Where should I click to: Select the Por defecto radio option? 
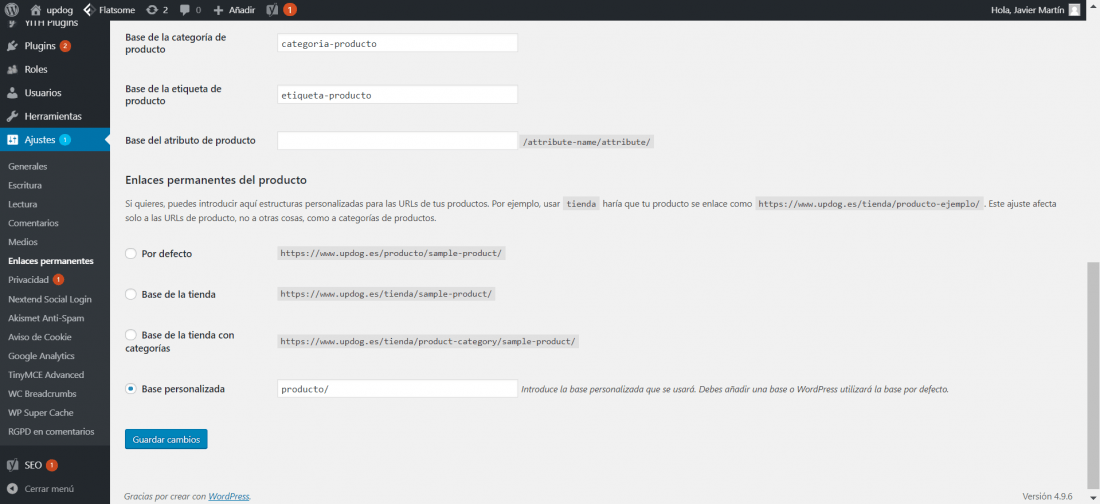coord(130,253)
